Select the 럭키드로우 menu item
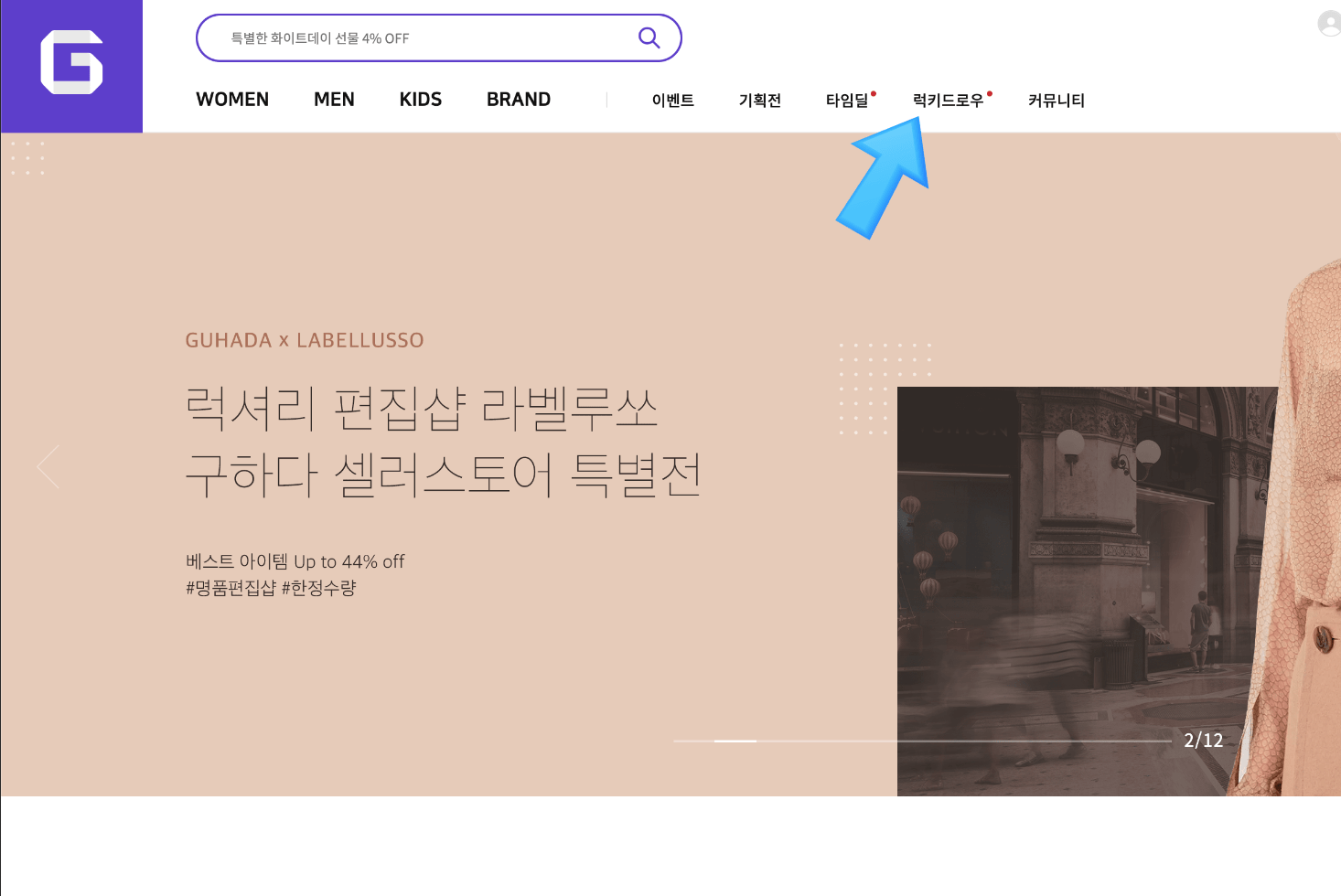This screenshot has width=1341, height=896. coord(949,101)
